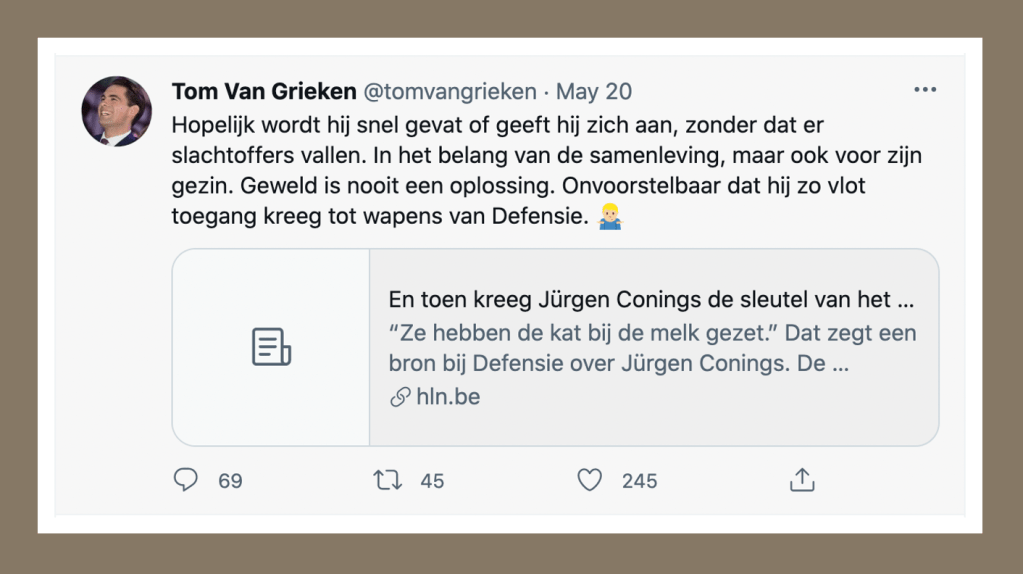Click the article document icon in link card
1023x574 pixels.
271,347
